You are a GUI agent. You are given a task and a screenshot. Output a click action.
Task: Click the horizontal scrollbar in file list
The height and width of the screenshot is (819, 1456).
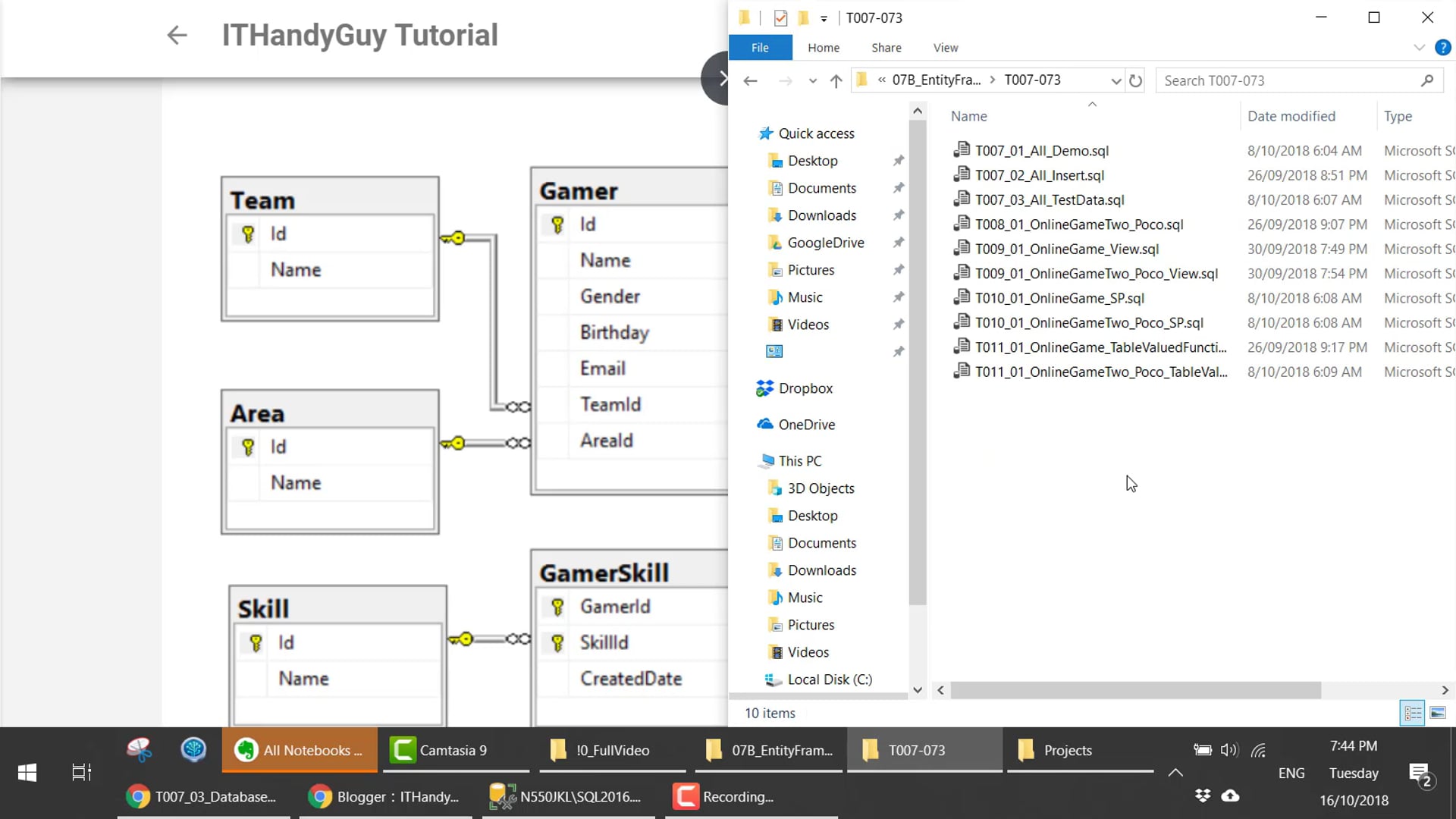click(x=1135, y=690)
